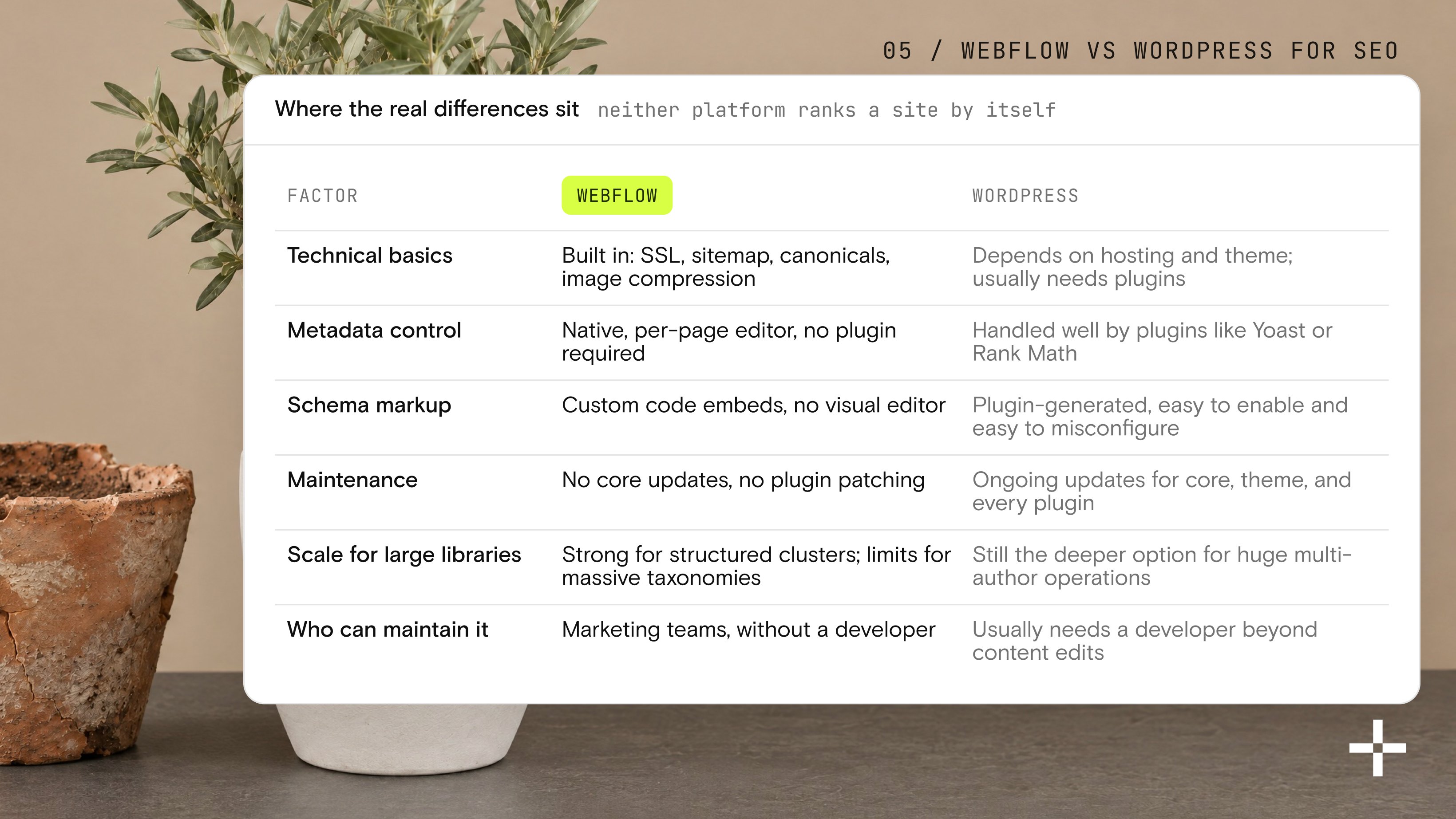Click 'Built in: SSL, sitemap, canonicals' cell
1456x819 pixels.
pos(726,267)
